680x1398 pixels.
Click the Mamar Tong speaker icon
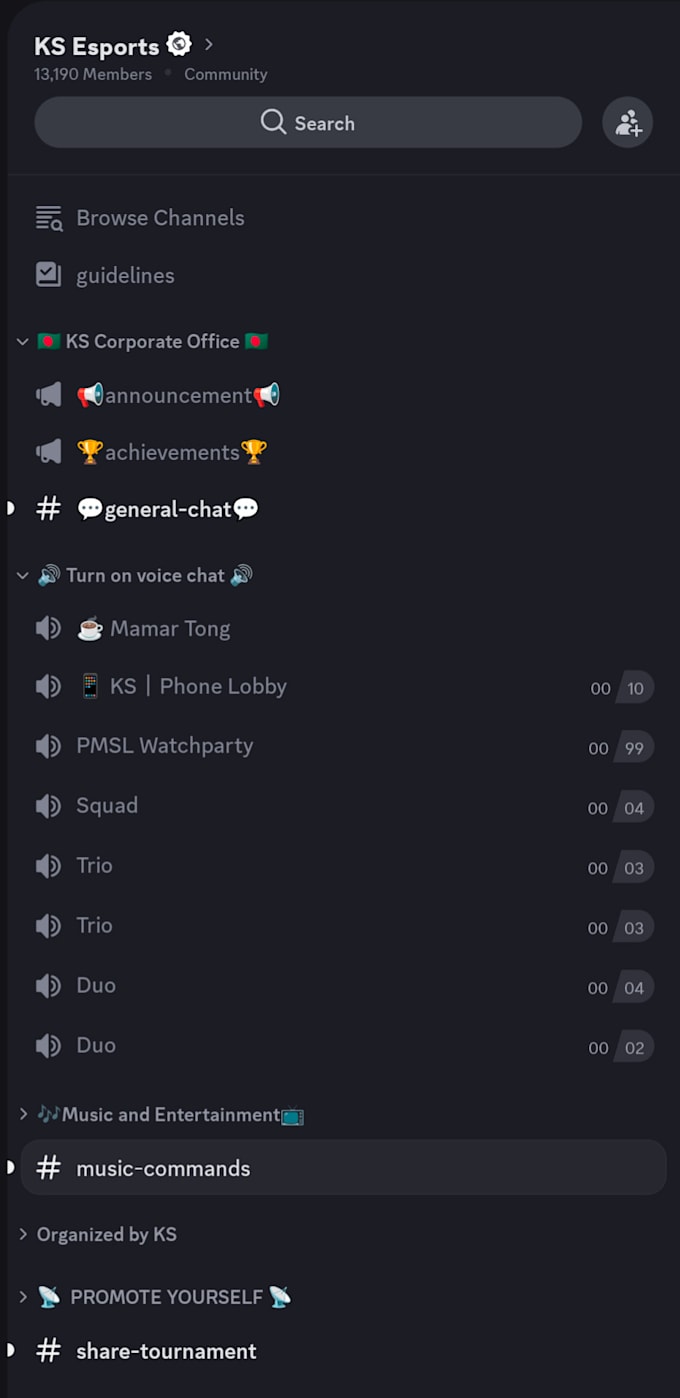pos(49,628)
